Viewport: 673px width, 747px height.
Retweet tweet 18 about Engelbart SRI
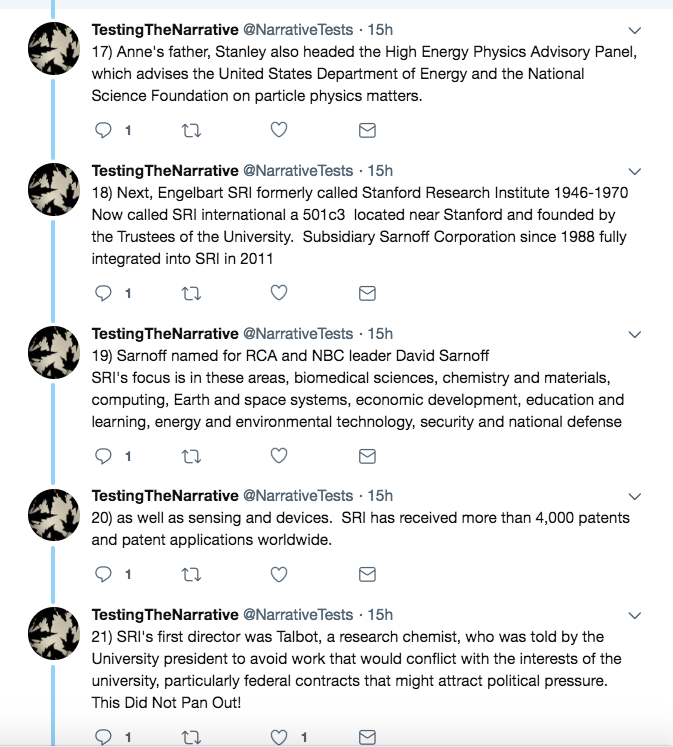191,293
